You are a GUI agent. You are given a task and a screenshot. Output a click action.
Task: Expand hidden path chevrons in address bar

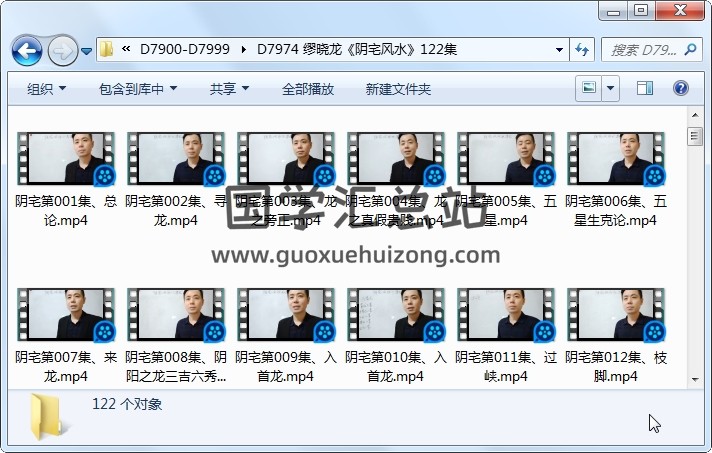[x=127, y=49]
